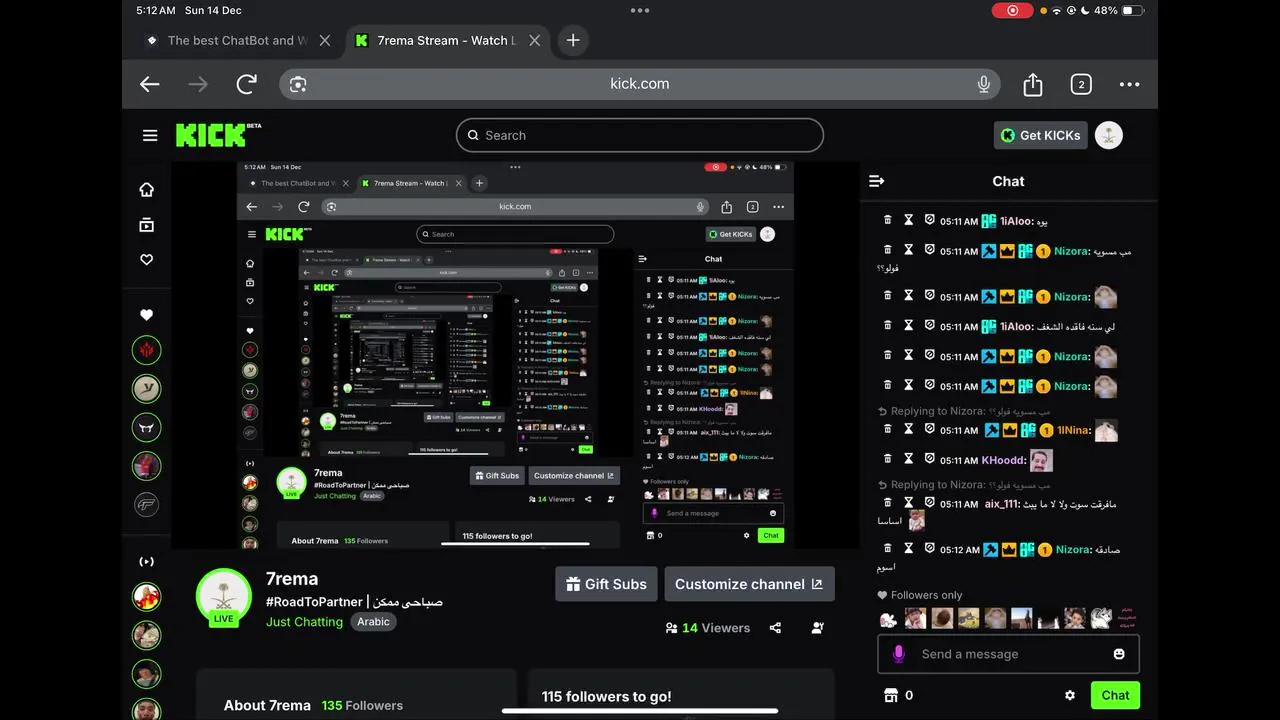Click the Kick Search field
Image resolution: width=1280 pixels, height=720 pixels.
click(640, 135)
